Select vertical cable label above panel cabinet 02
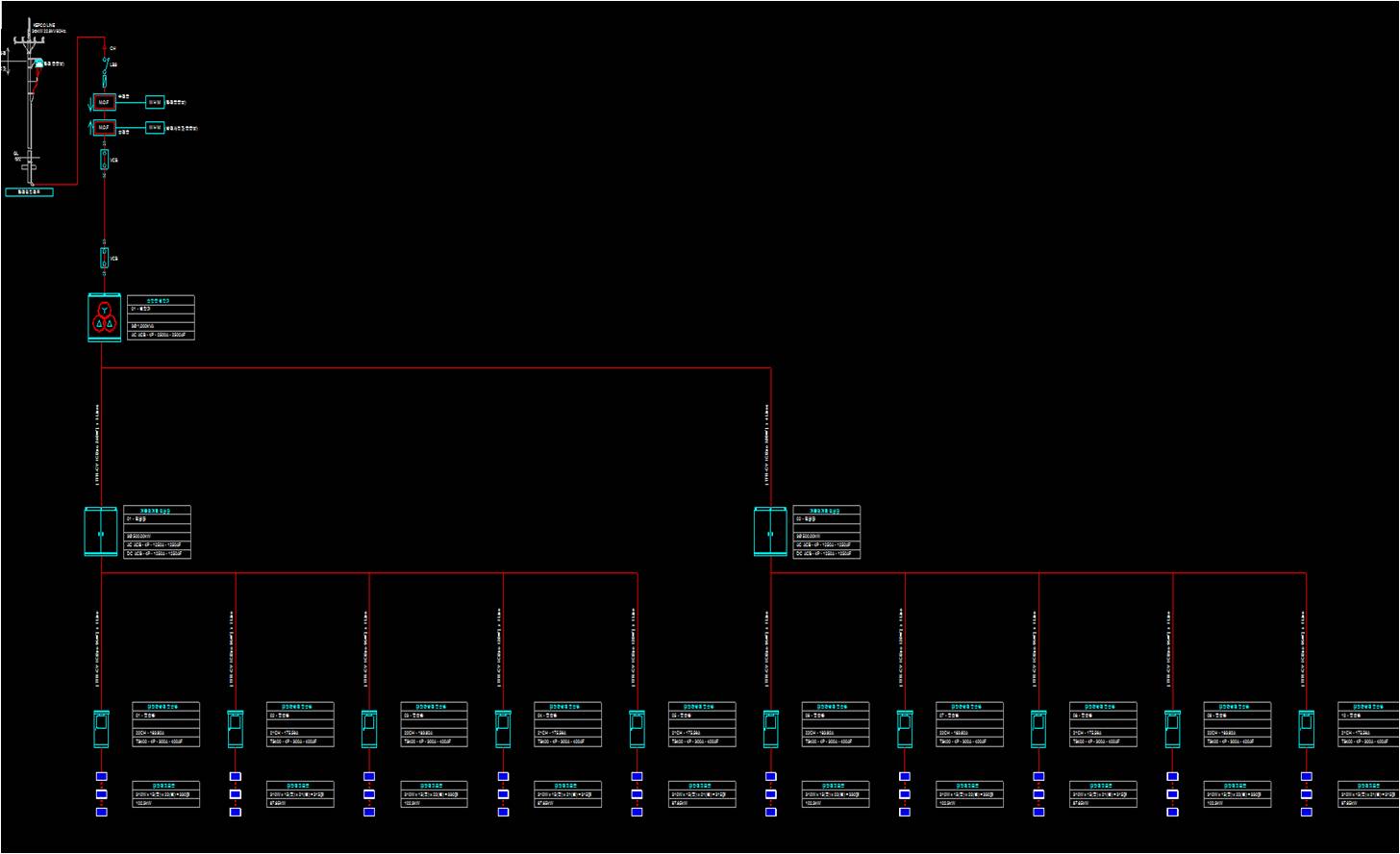This screenshot has width=1400, height=854. click(766, 443)
